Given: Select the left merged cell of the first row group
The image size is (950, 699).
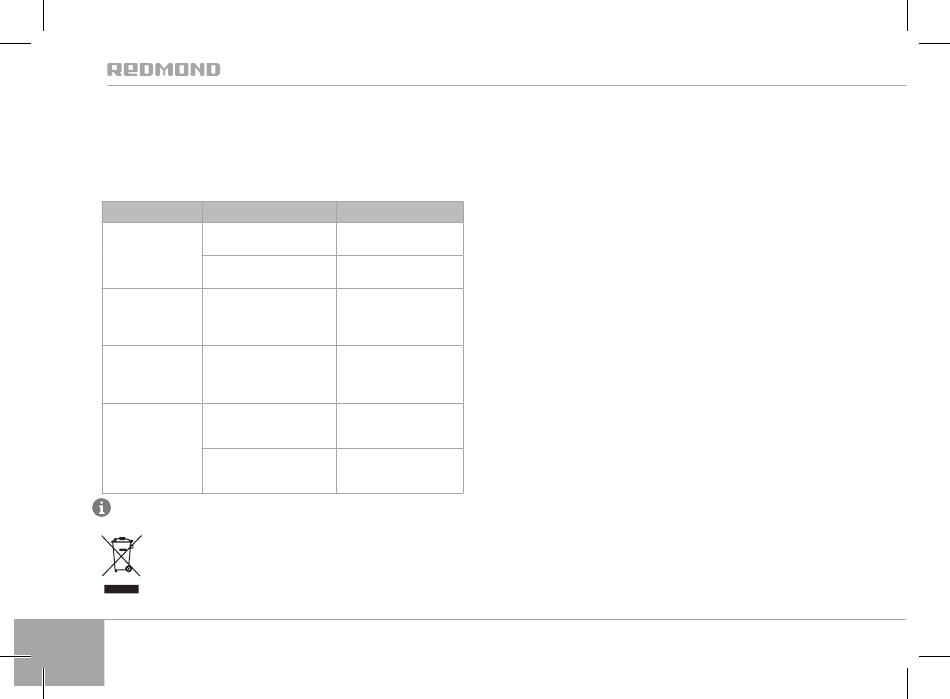Looking at the screenshot, I should (x=152, y=256).
